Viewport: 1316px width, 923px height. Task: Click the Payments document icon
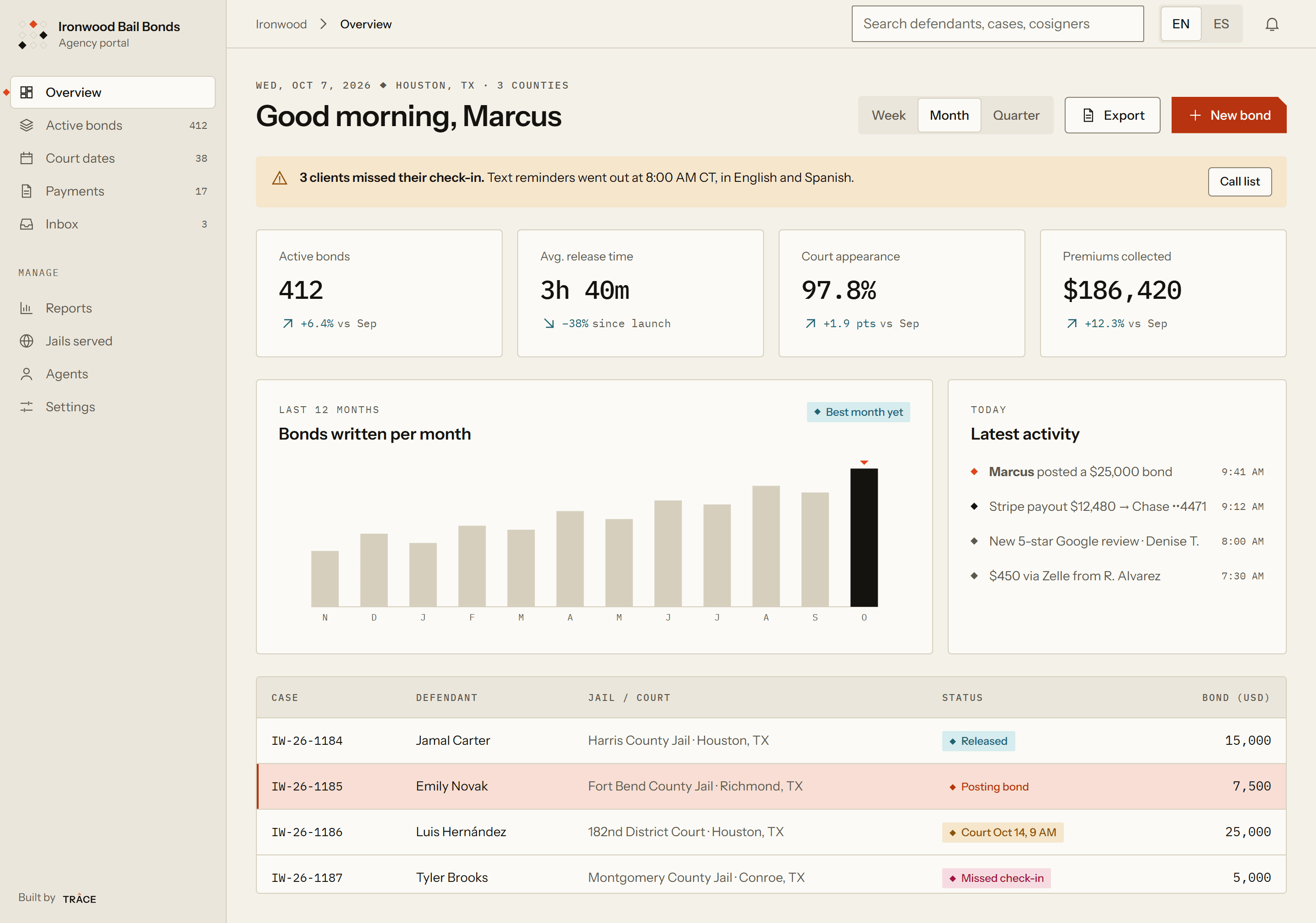pos(27,191)
